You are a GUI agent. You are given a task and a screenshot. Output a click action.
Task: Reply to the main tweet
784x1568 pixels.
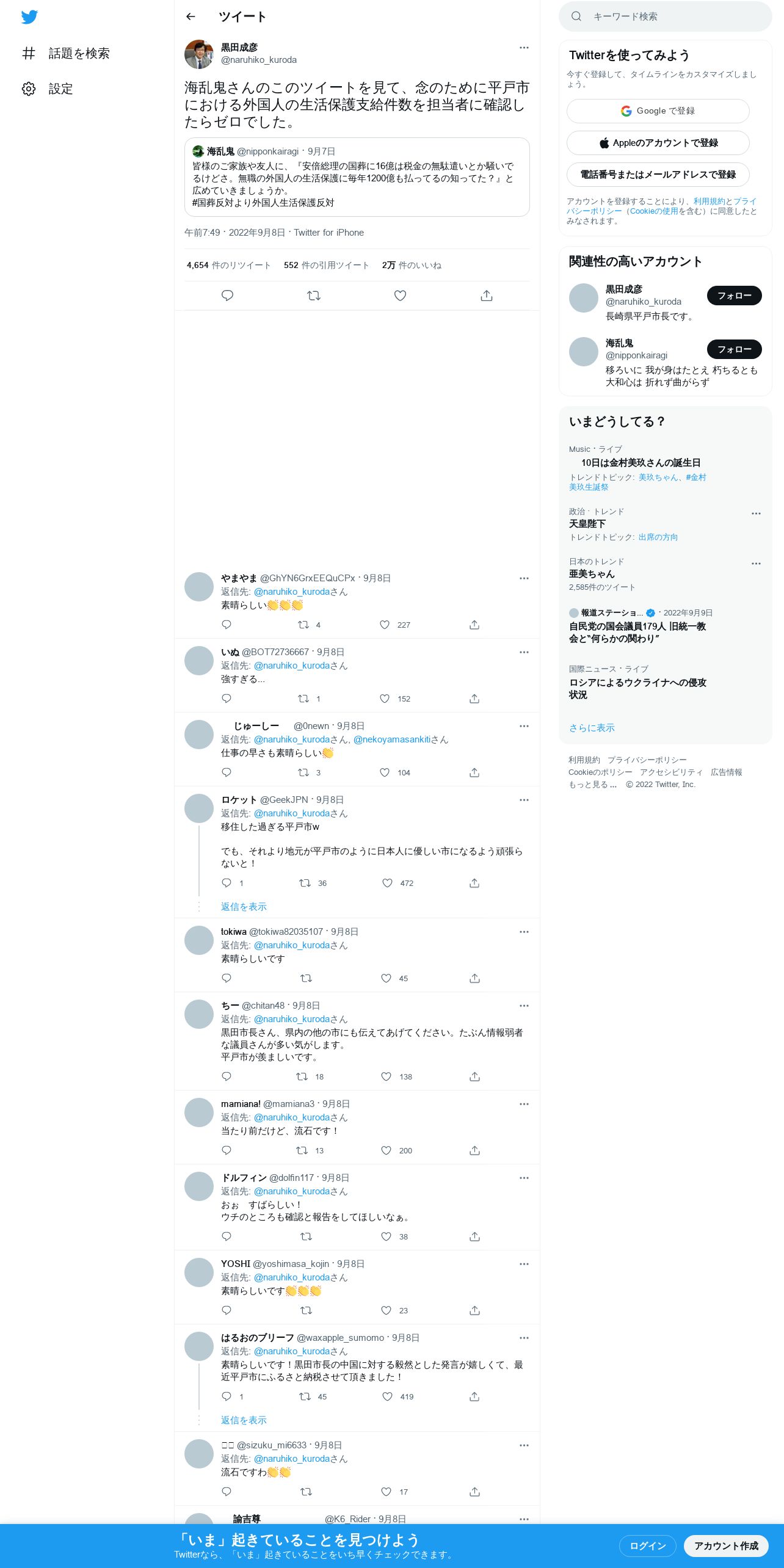click(x=227, y=296)
